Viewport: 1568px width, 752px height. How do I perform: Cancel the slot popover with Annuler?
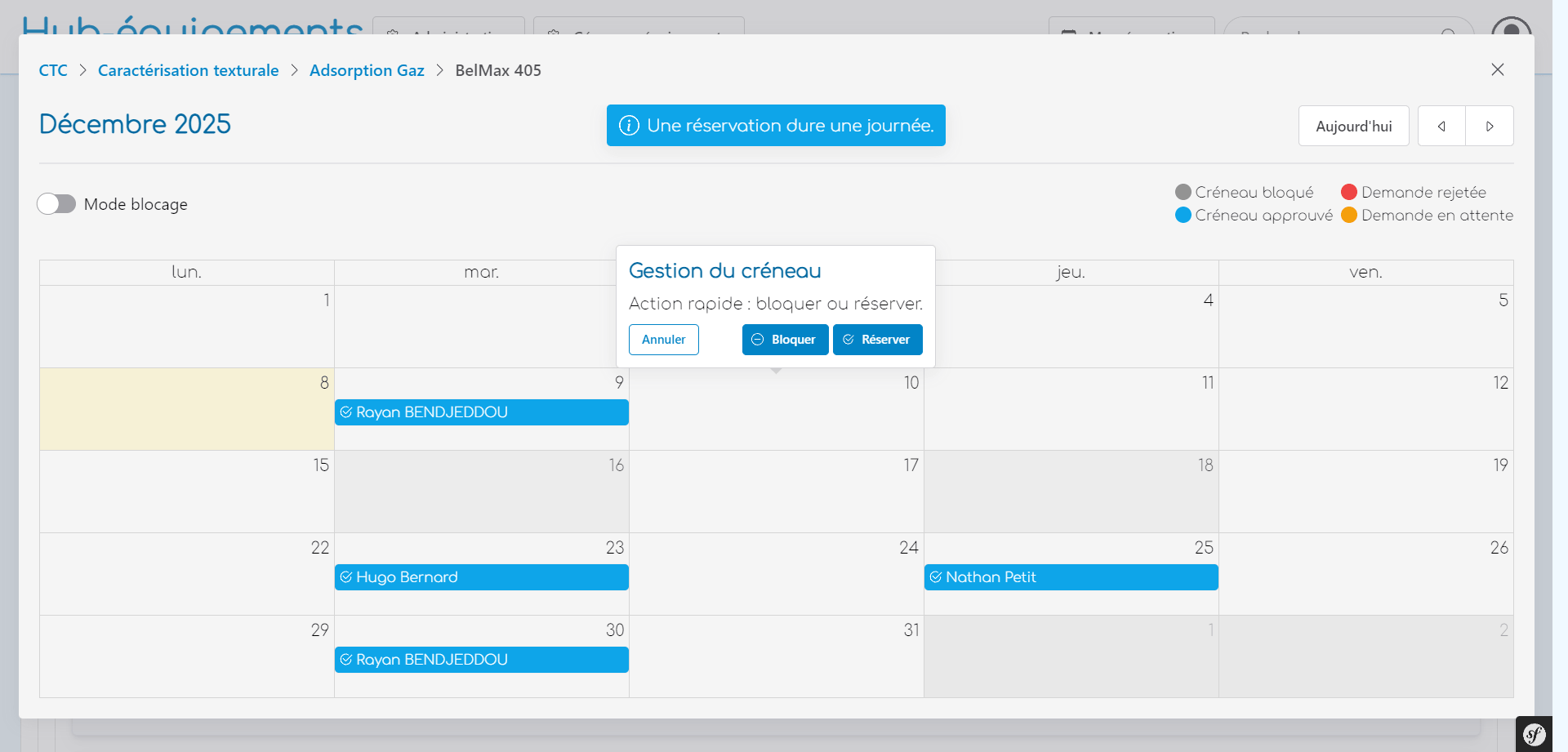[x=663, y=340]
